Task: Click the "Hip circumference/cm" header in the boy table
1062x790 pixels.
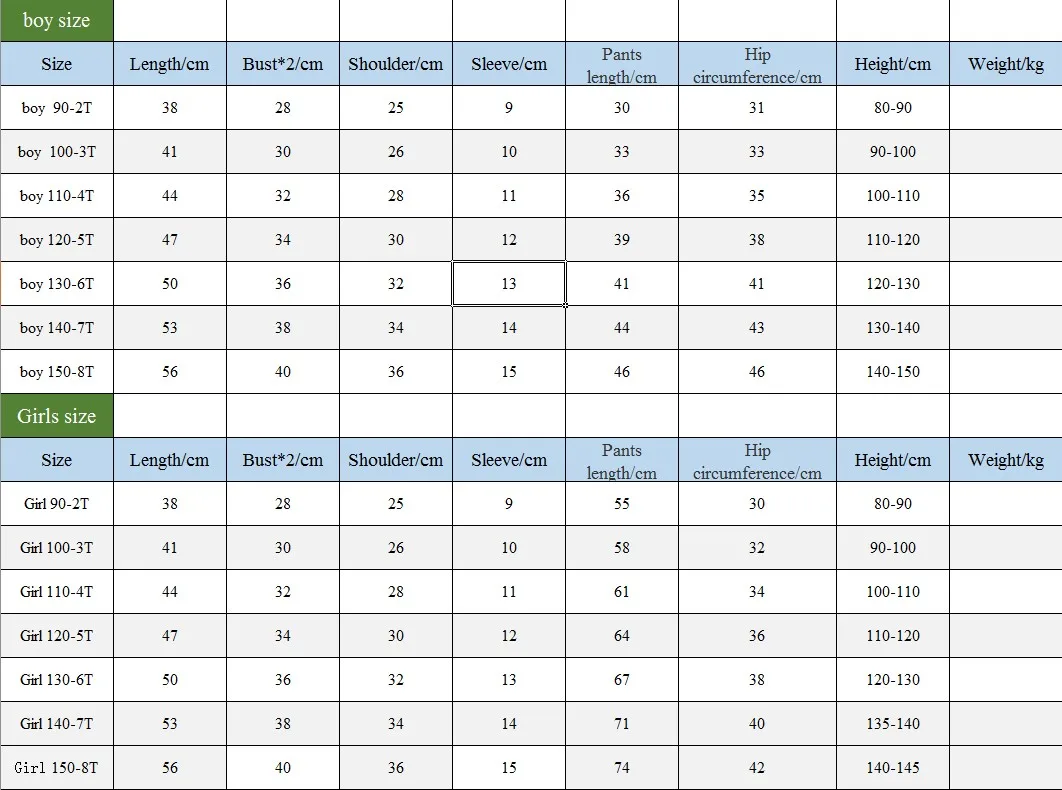Action: (757, 64)
